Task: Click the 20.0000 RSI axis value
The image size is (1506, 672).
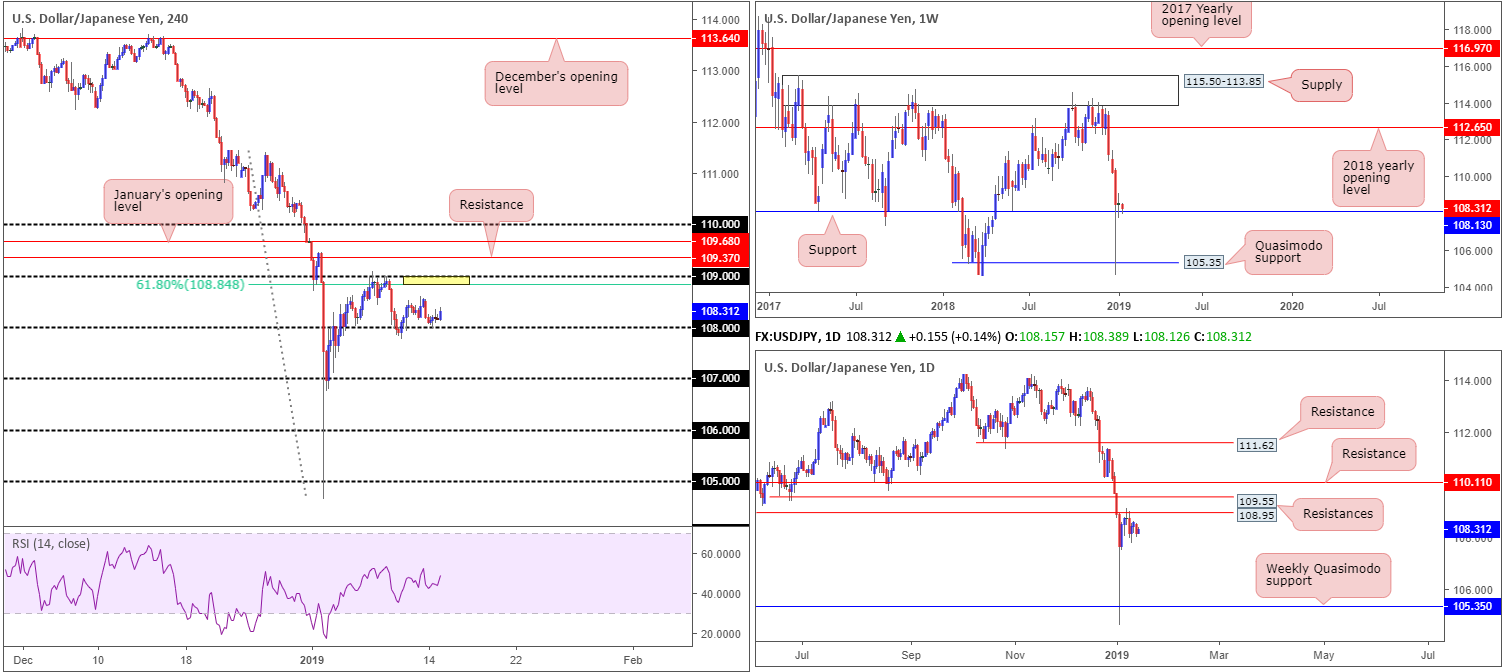Action: (x=720, y=634)
